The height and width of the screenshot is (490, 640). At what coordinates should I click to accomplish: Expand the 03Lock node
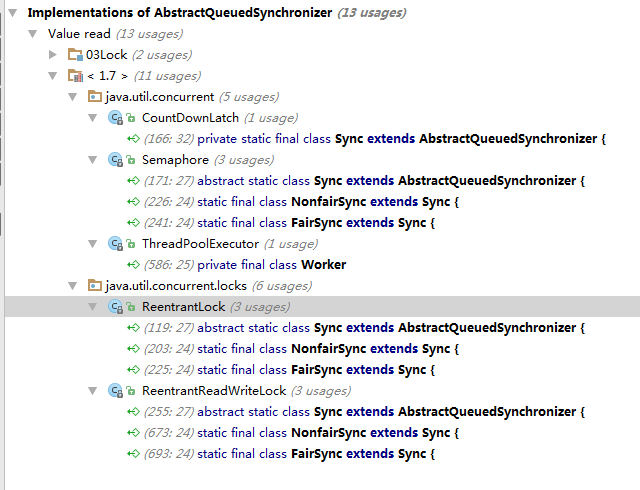(53, 55)
